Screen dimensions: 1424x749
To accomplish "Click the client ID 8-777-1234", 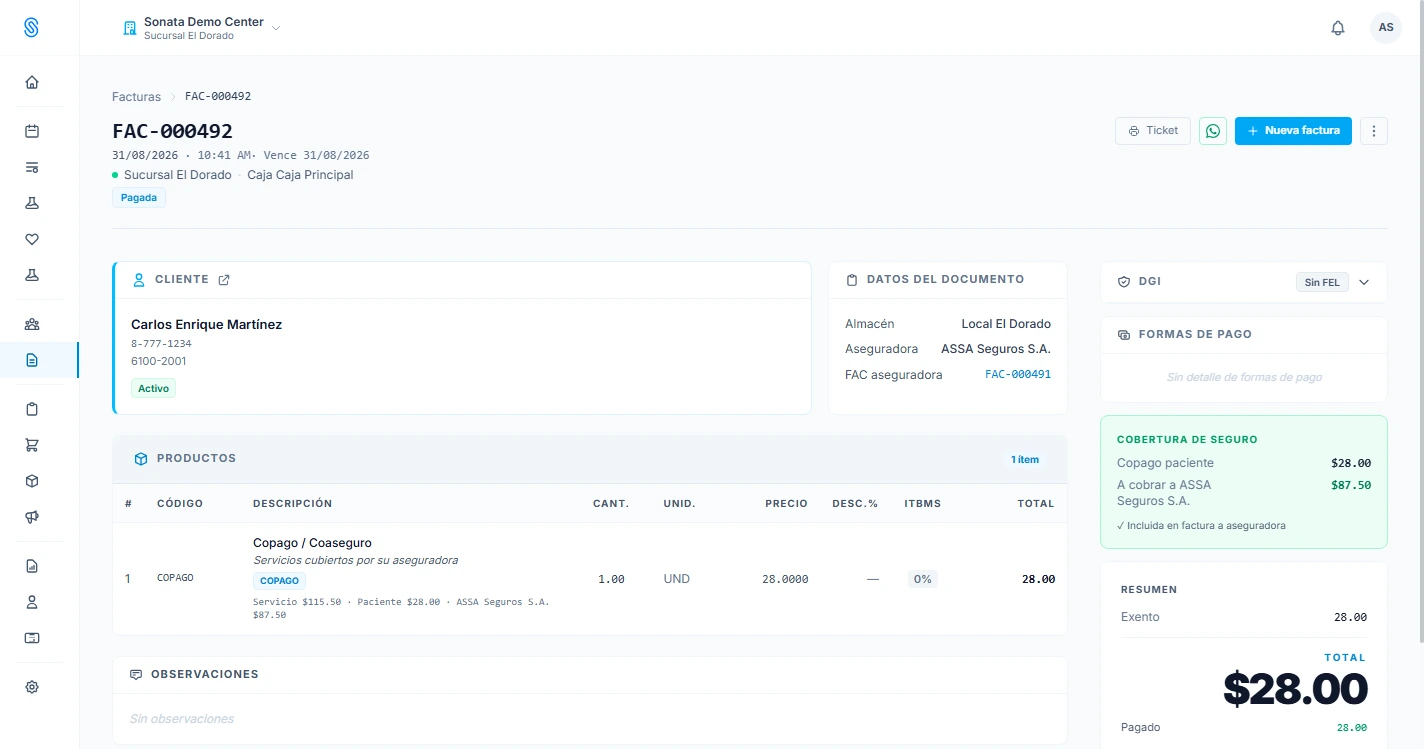I will [161, 343].
